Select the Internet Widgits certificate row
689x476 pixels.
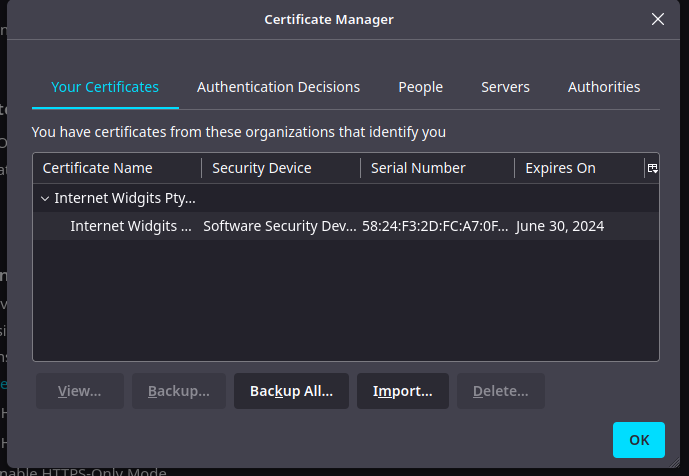click(x=346, y=226)
